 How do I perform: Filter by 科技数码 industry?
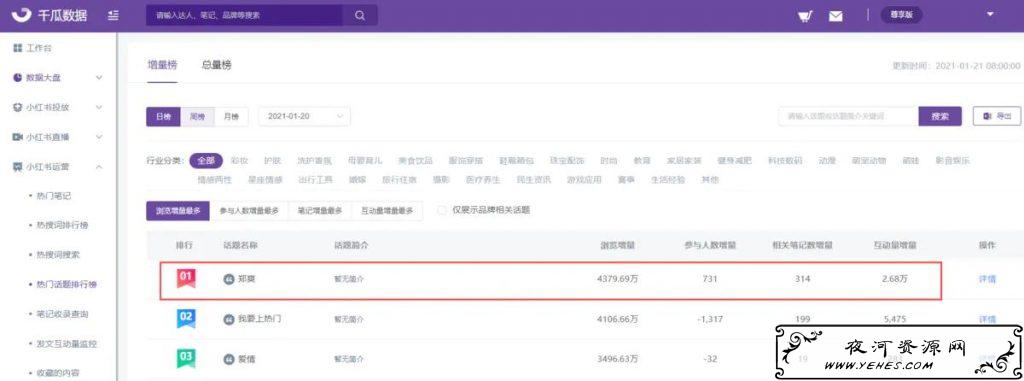(x=785, y=161)
